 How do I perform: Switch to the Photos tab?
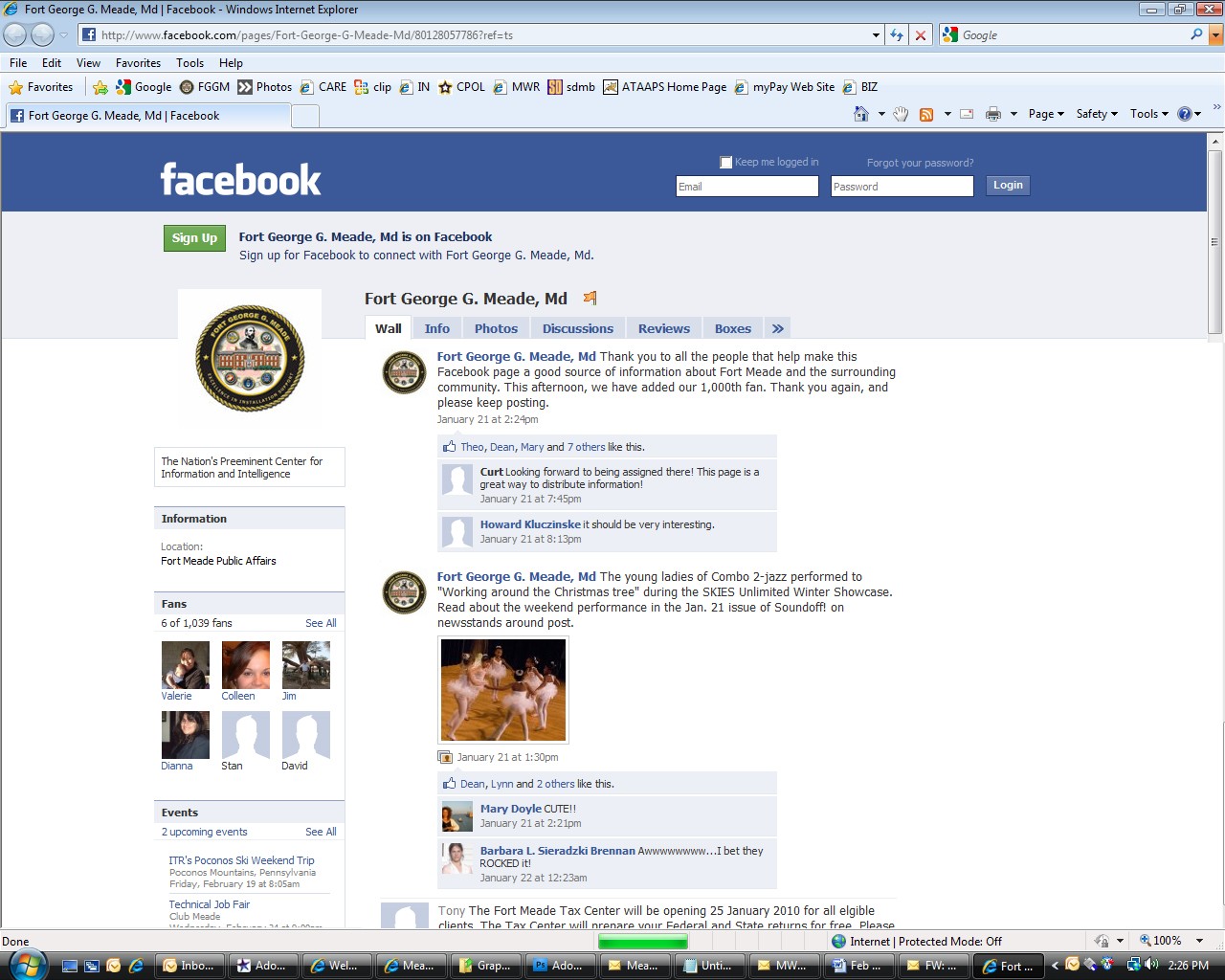[x=496, y=328]
